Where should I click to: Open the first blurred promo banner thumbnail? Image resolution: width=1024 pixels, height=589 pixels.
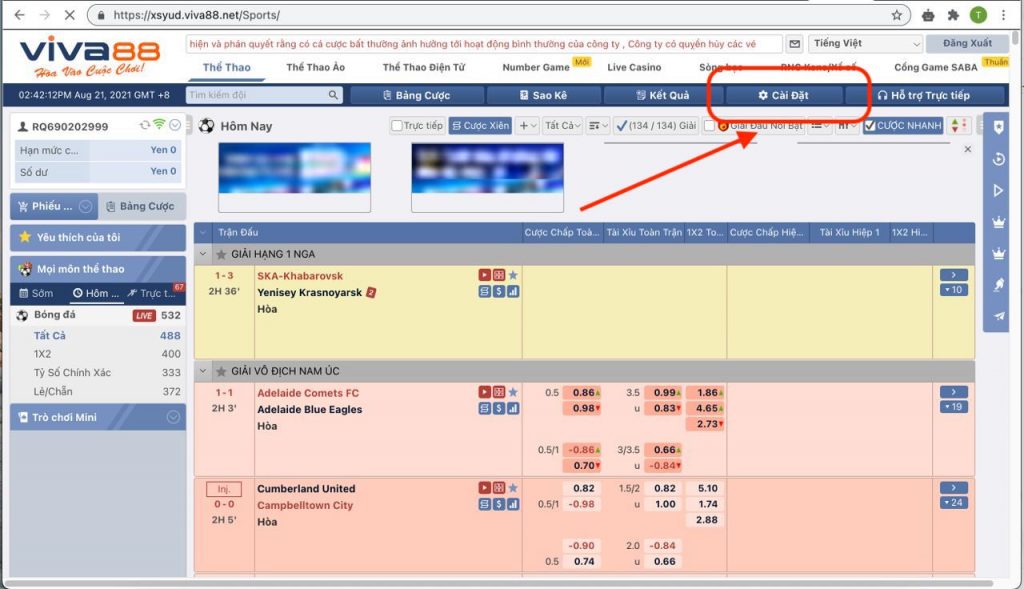pos(295,177)
